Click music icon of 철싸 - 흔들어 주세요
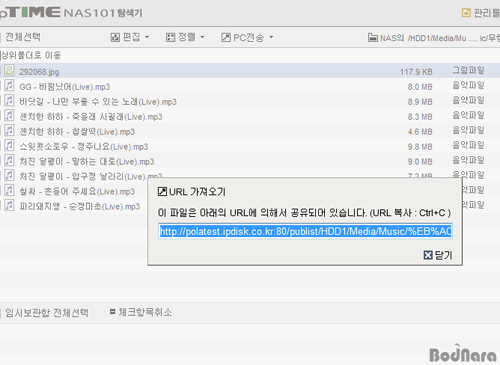 (9, 191)
